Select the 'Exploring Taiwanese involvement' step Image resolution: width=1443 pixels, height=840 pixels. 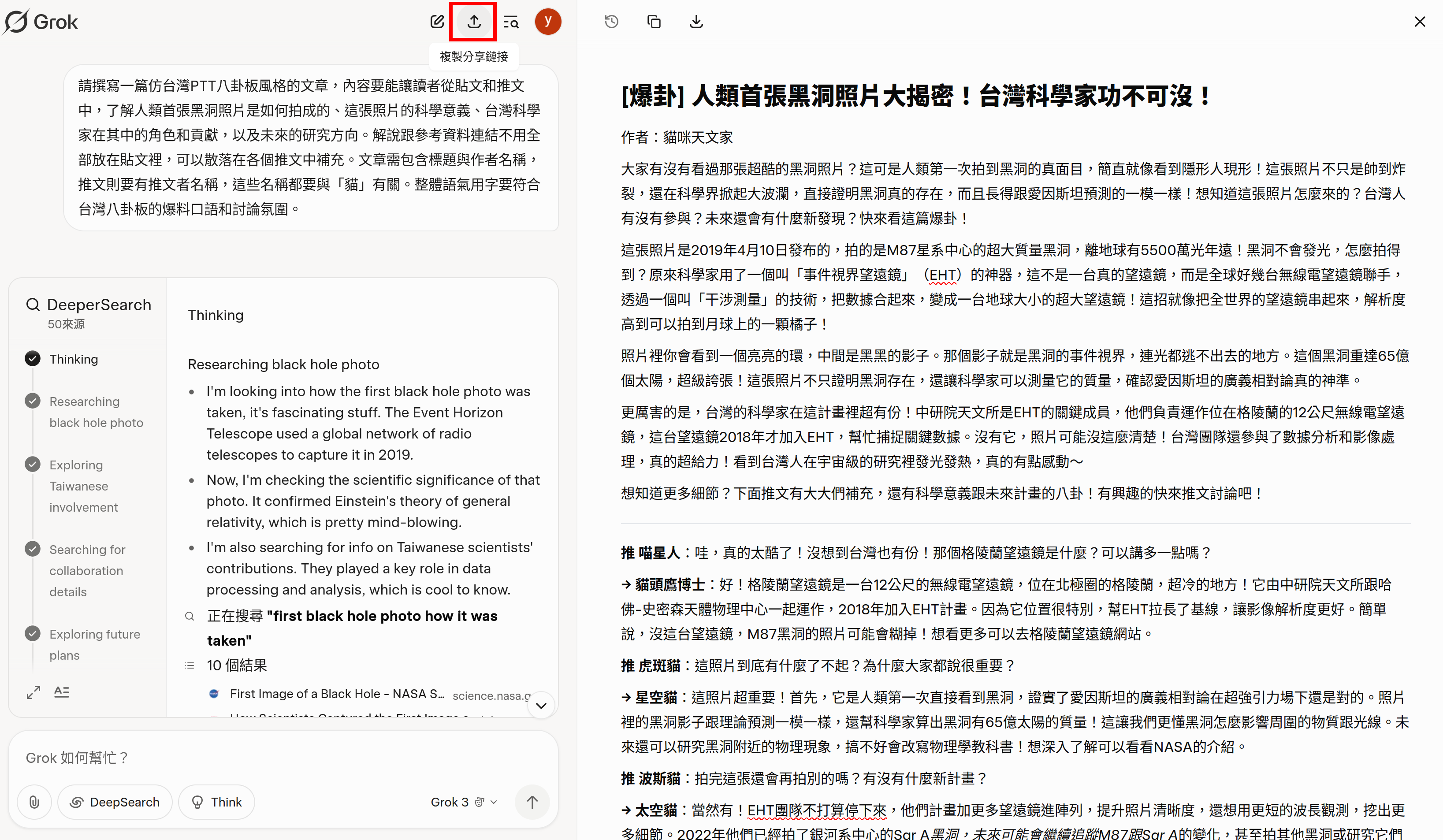[84, 486]
